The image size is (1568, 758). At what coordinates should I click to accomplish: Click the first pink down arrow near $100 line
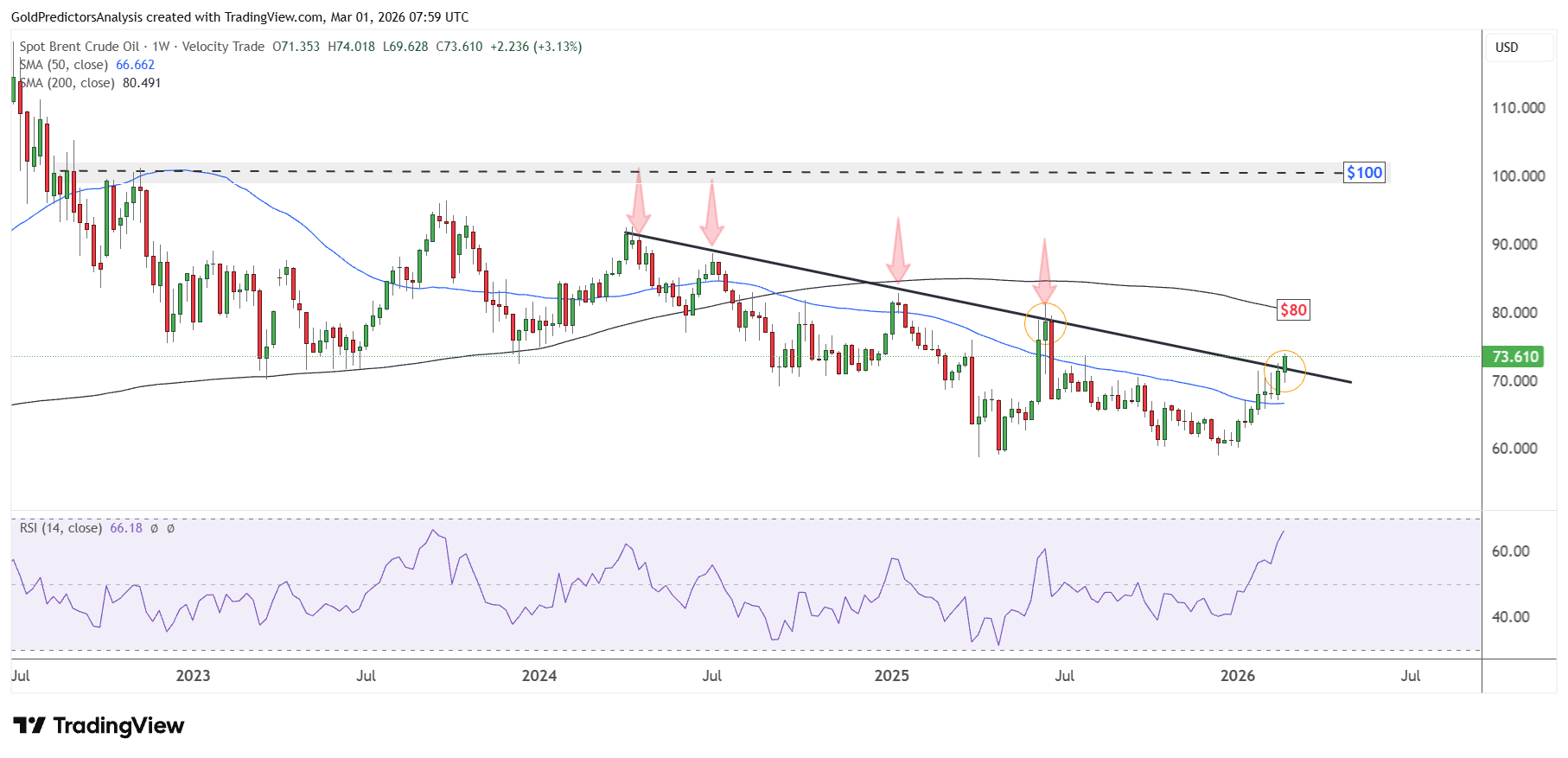point(639,199)
